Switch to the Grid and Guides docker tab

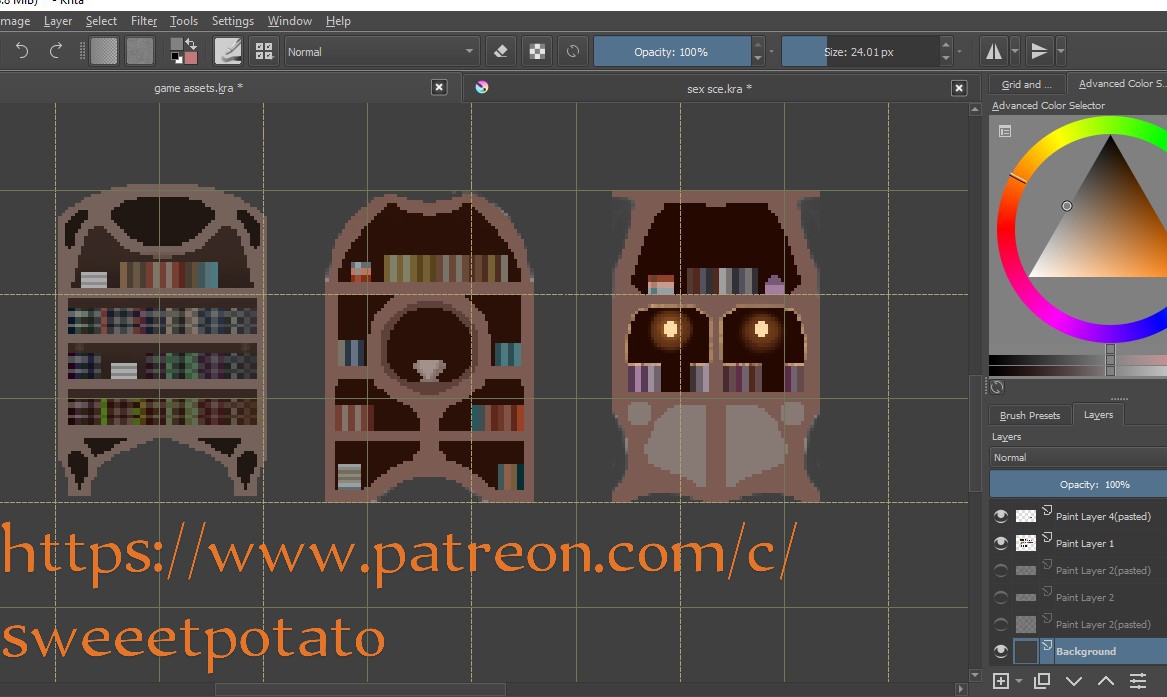pyautogui.click(x=1026, y=84)
